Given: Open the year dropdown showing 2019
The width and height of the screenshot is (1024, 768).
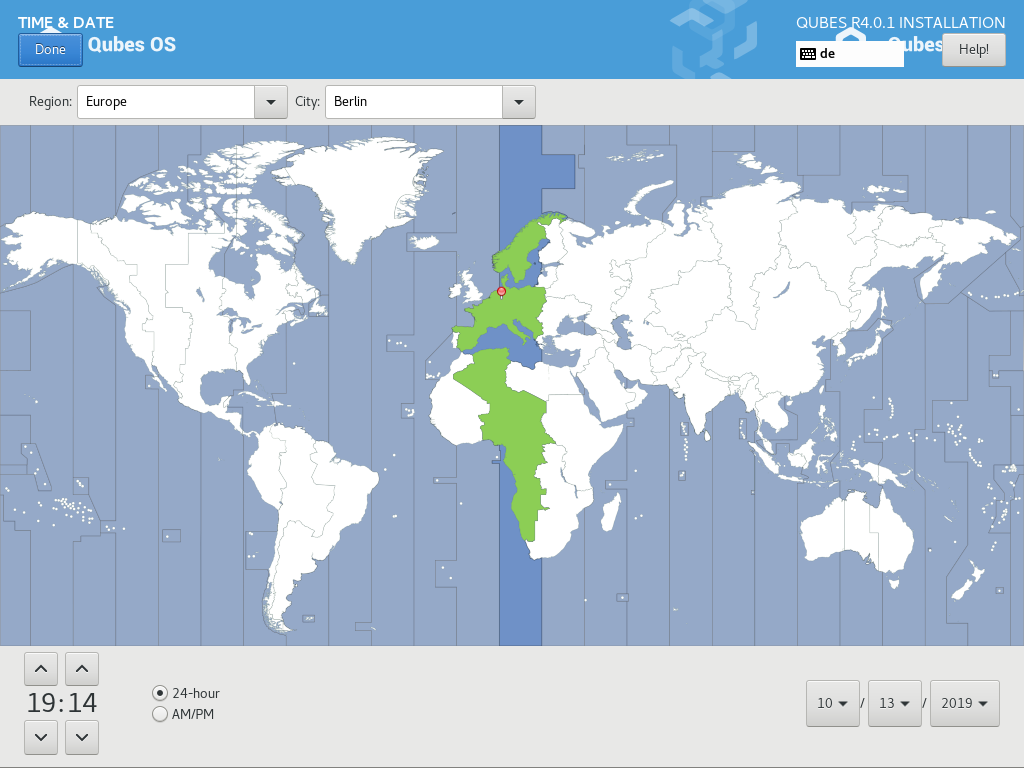Looking at the screenshot, I should pos(964,703).
